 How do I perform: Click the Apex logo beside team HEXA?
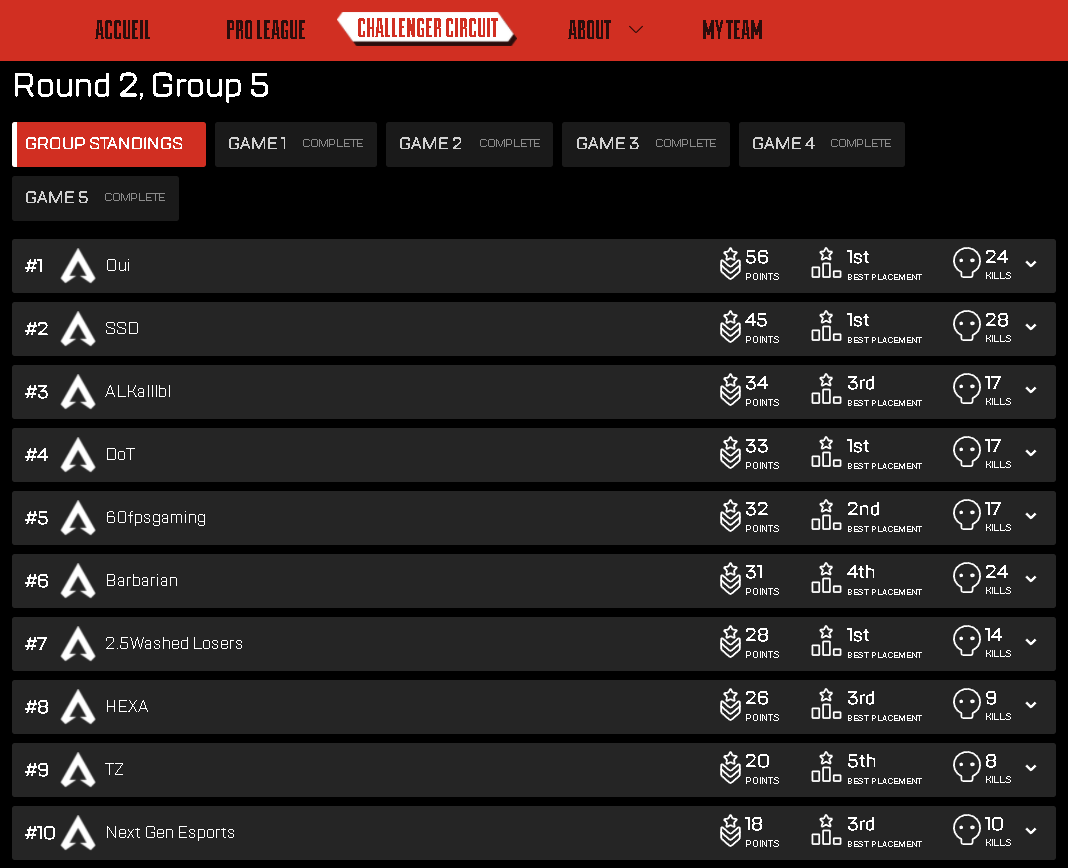click(x=78, y=707)
